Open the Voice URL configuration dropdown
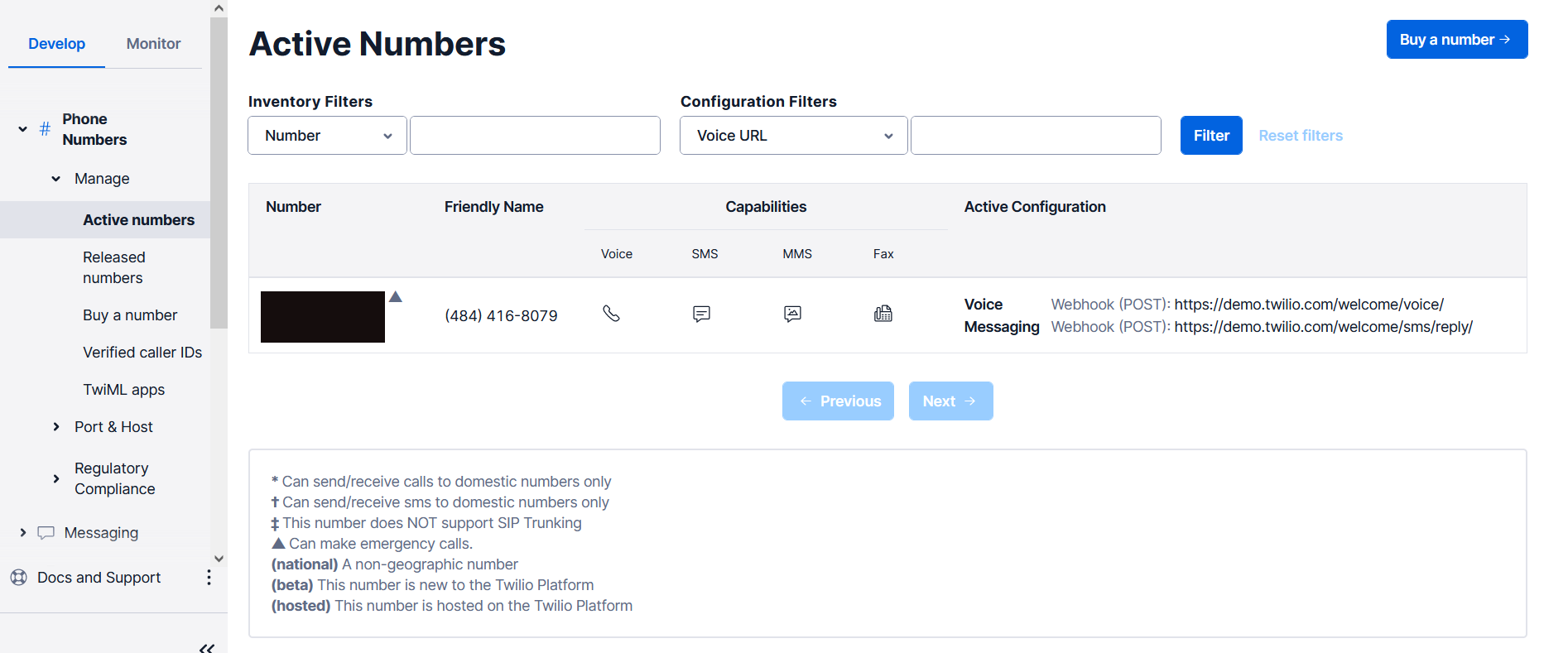 click(x=793, y=136)
